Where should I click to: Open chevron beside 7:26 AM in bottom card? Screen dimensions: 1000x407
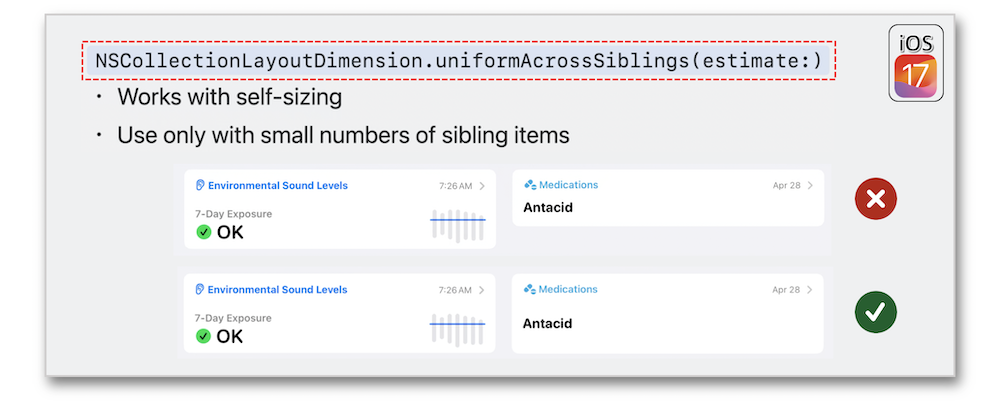click(x=482, y=290)
